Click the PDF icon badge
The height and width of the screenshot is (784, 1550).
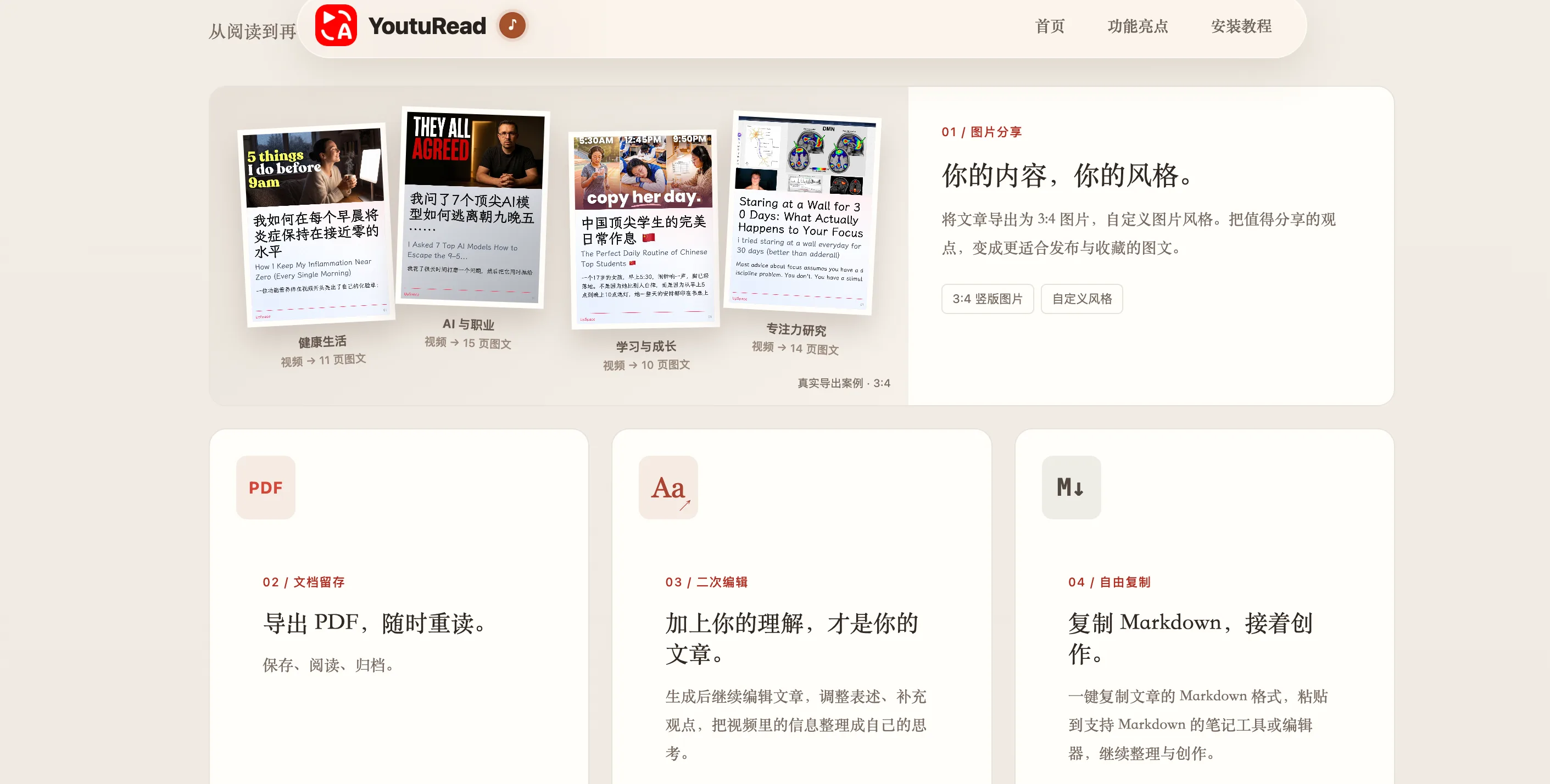[x=265, y=487]
